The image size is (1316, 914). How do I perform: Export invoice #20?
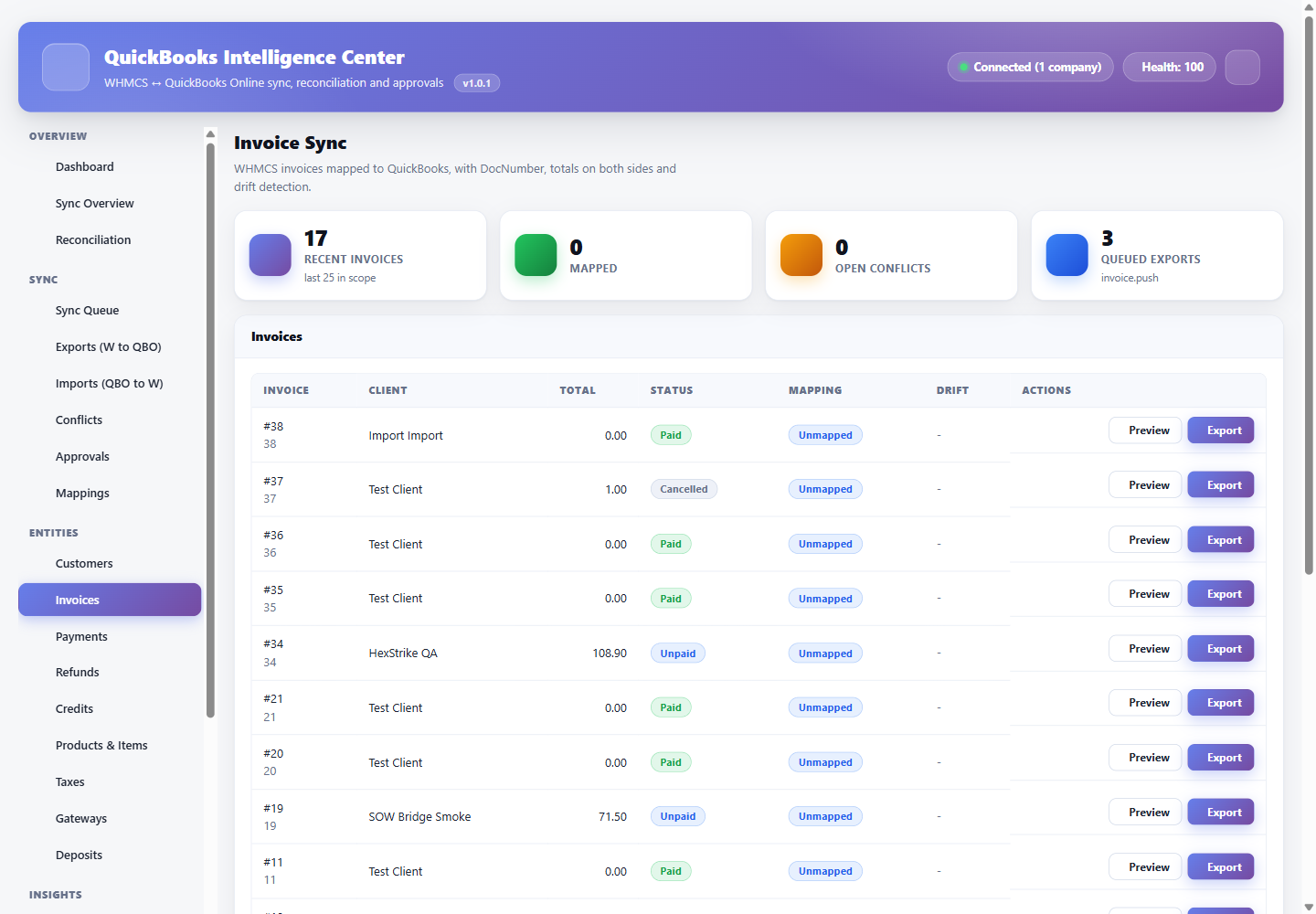(x=1221, y=758)
